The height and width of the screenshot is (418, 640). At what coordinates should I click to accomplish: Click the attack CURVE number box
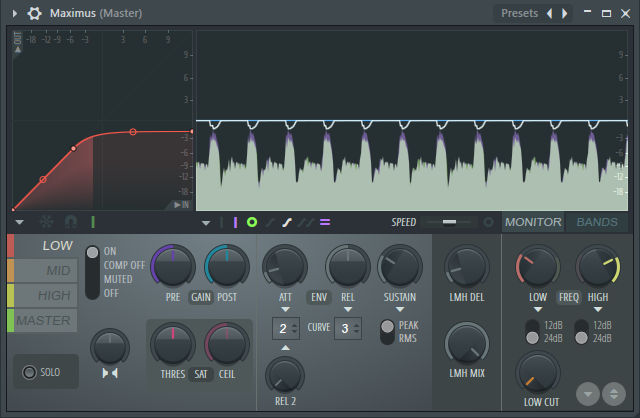286,328
